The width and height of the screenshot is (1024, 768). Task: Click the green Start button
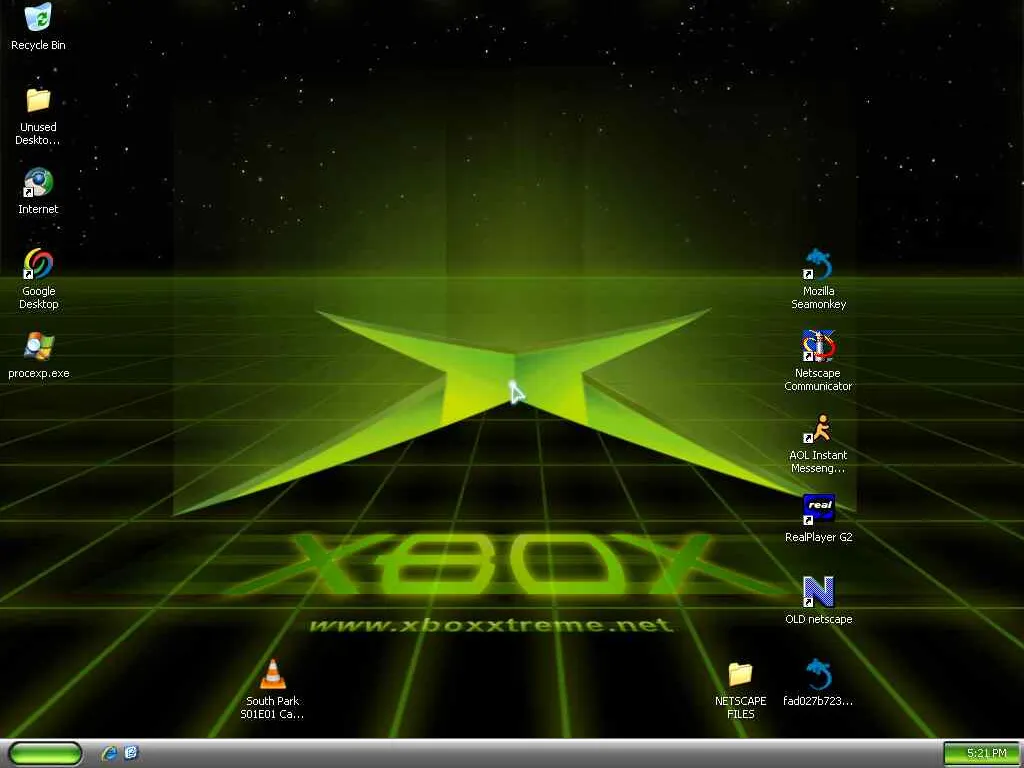coord(45,753)
